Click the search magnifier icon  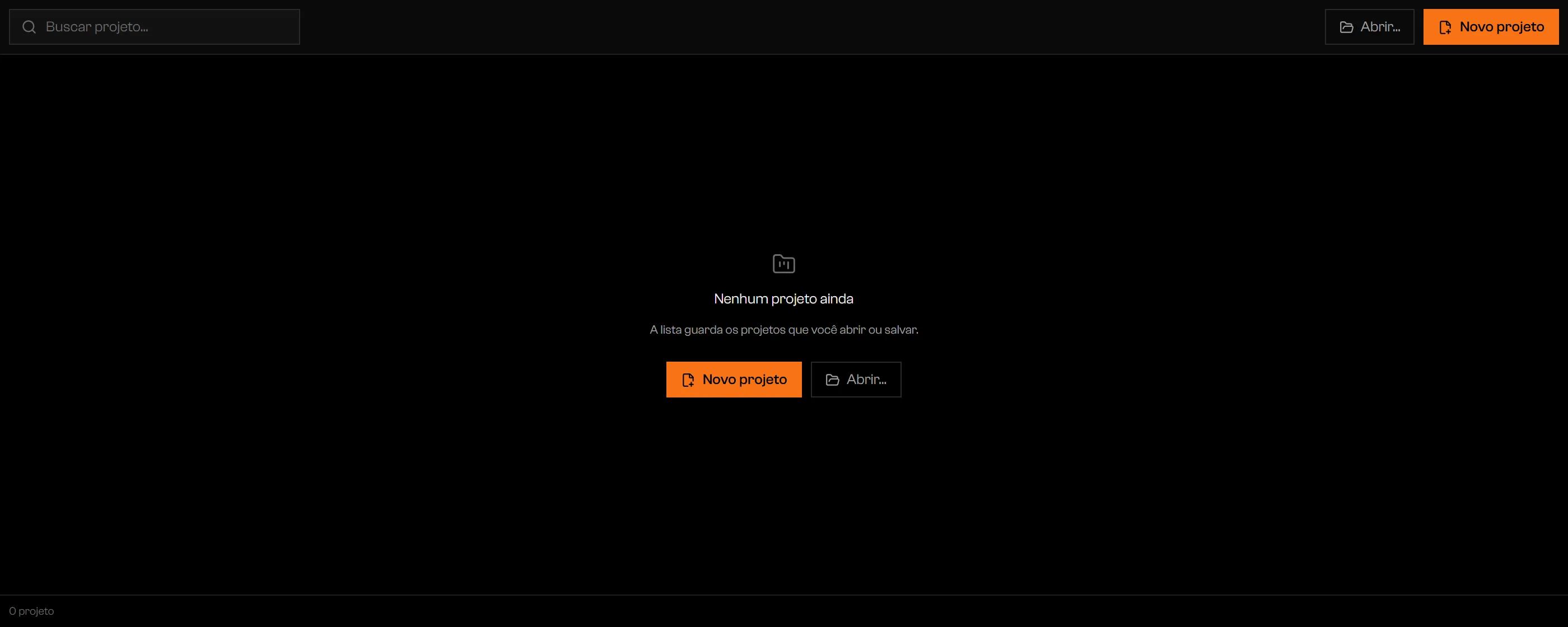click(x=29, y=27)
